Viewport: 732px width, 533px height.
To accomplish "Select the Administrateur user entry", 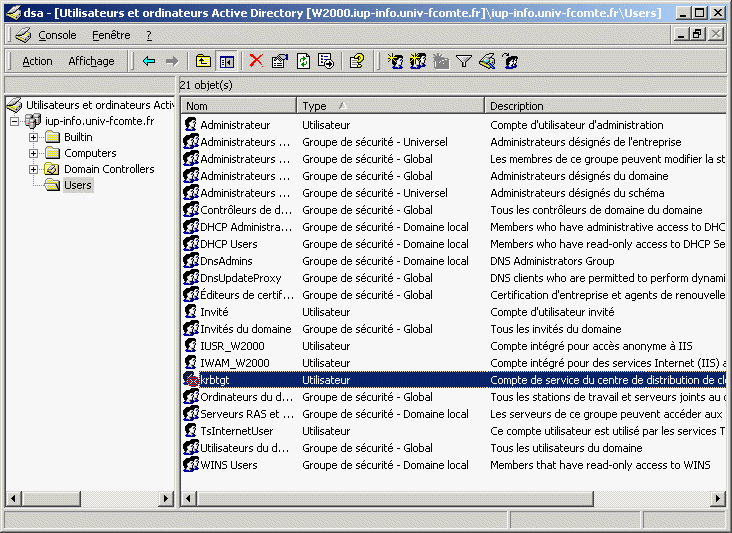I will click(x=235, y=125).
